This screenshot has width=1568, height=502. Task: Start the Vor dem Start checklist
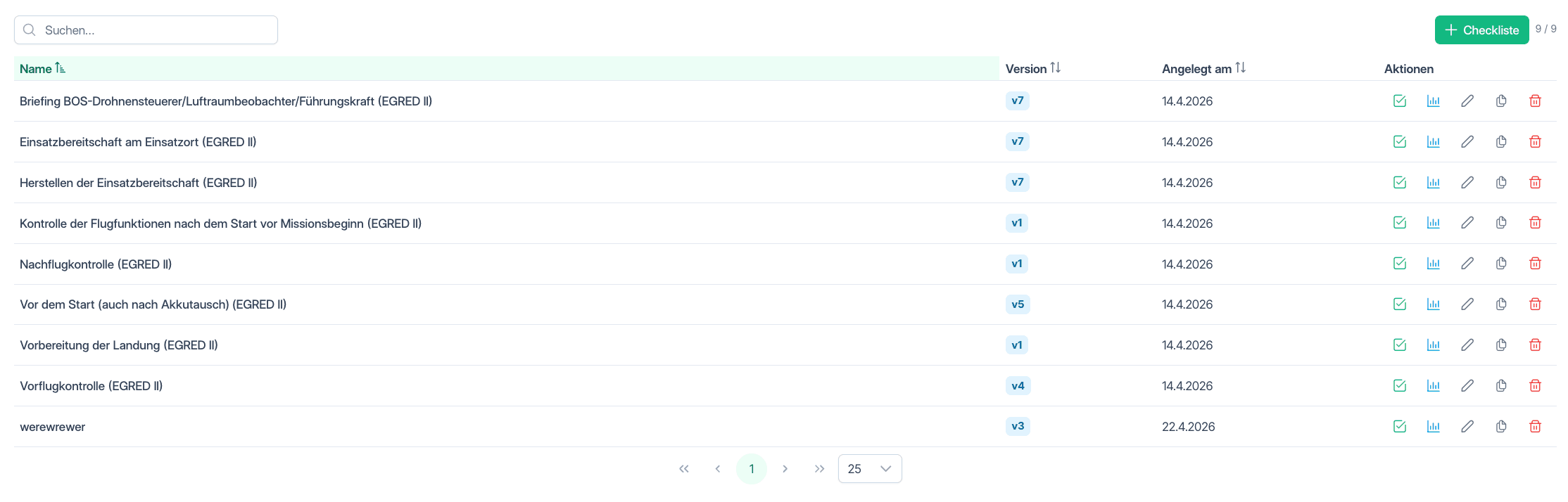pos(1399,304)
